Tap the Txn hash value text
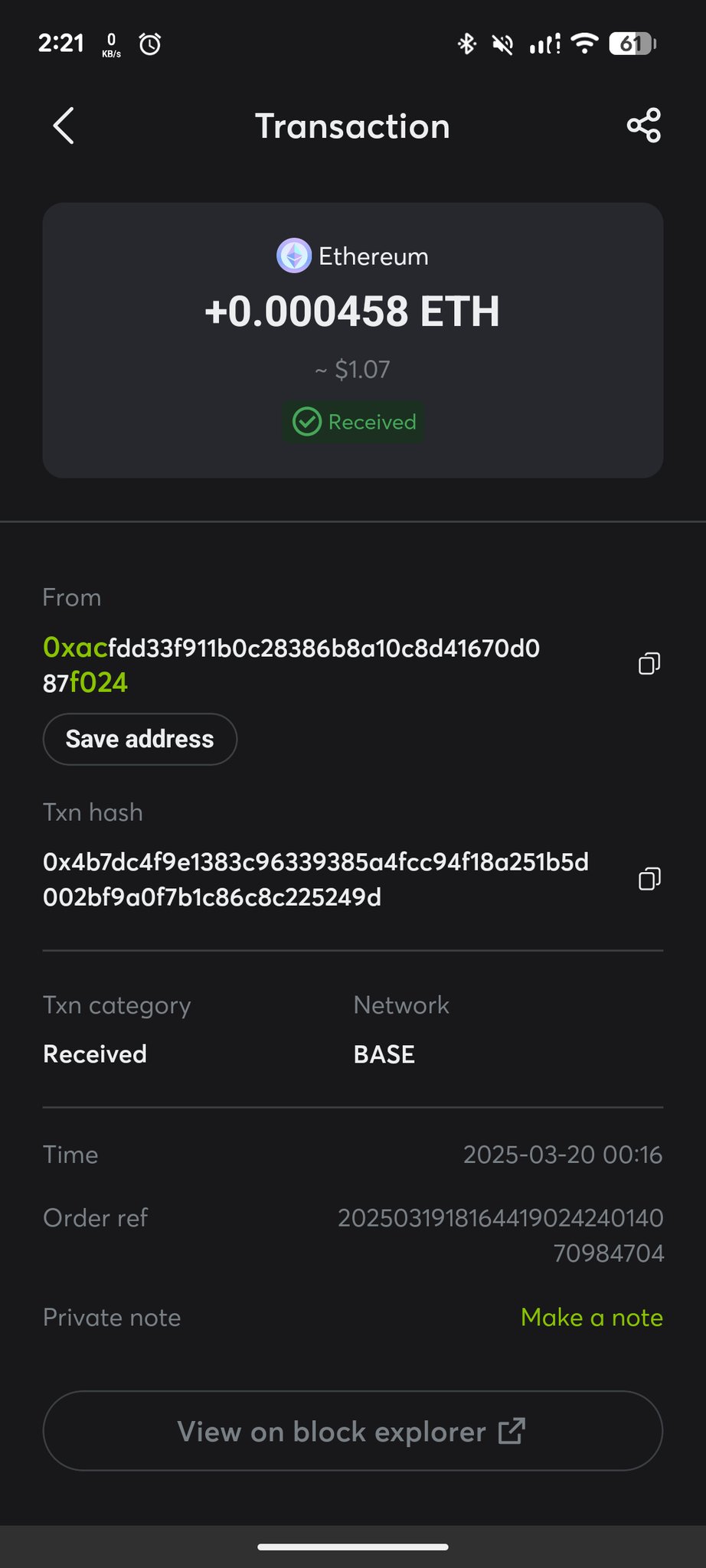 click(x=315, y=879)
